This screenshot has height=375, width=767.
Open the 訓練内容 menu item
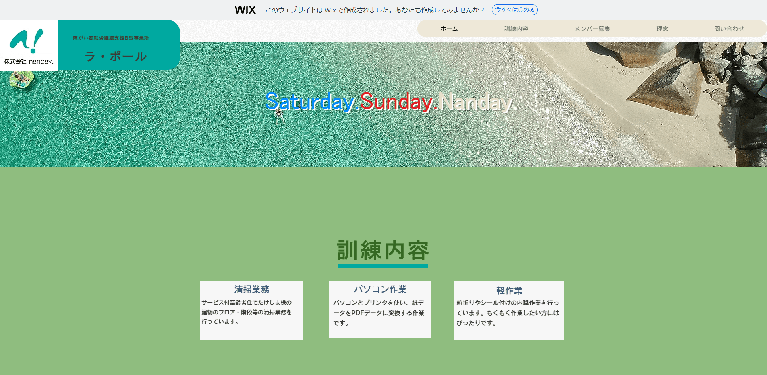point(516,28)
